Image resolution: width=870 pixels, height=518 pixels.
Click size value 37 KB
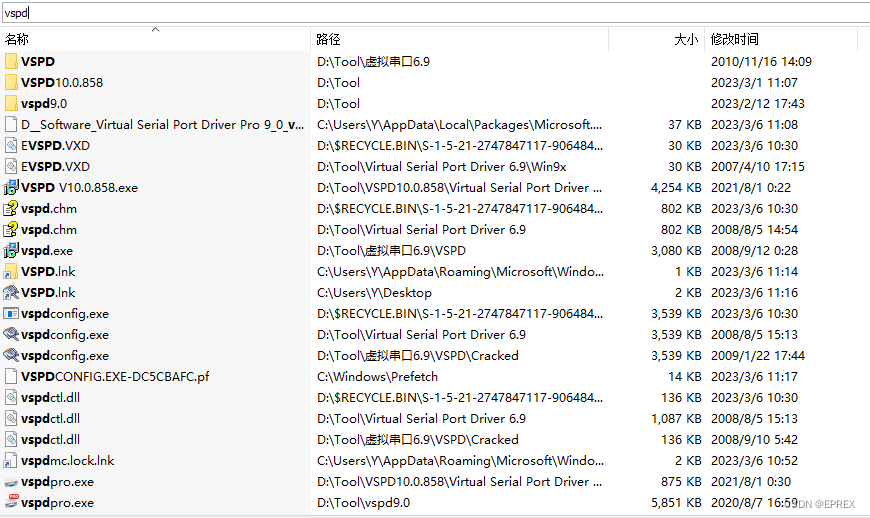pyautogui.click(x=685, y=125)
